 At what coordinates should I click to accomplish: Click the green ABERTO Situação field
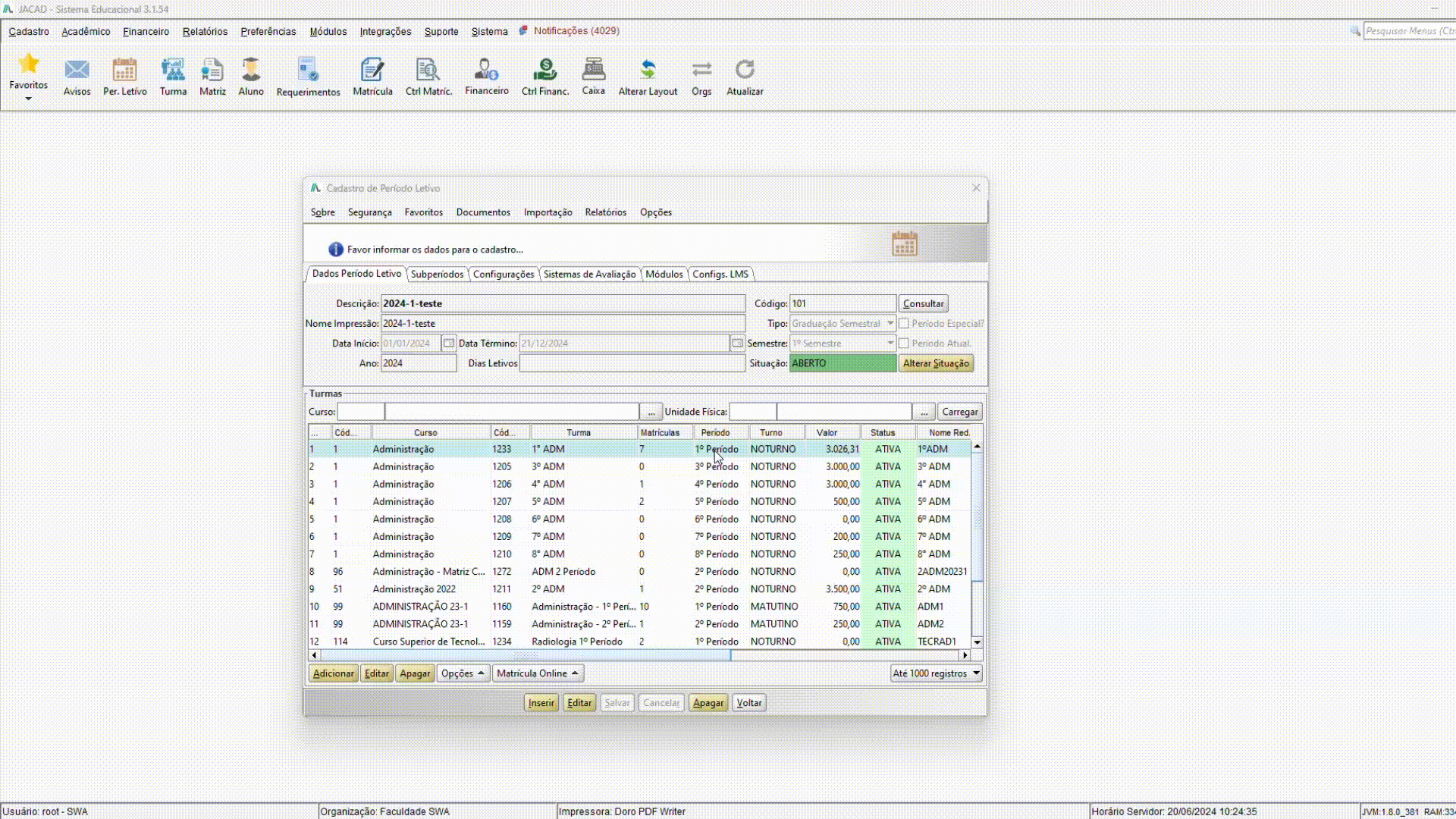(842, 364)
